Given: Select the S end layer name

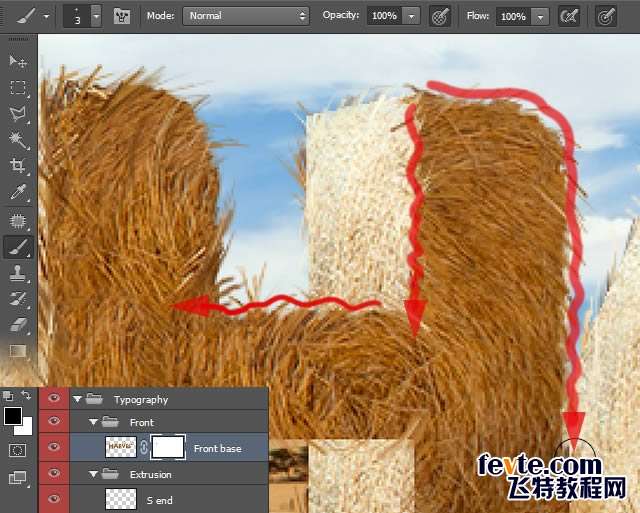Looking at the screenshot, I should tap(159, 500).
